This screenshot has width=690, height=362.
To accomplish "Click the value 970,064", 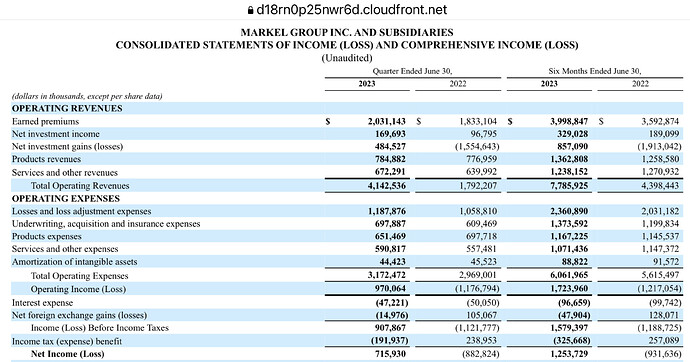I will 390,289.
